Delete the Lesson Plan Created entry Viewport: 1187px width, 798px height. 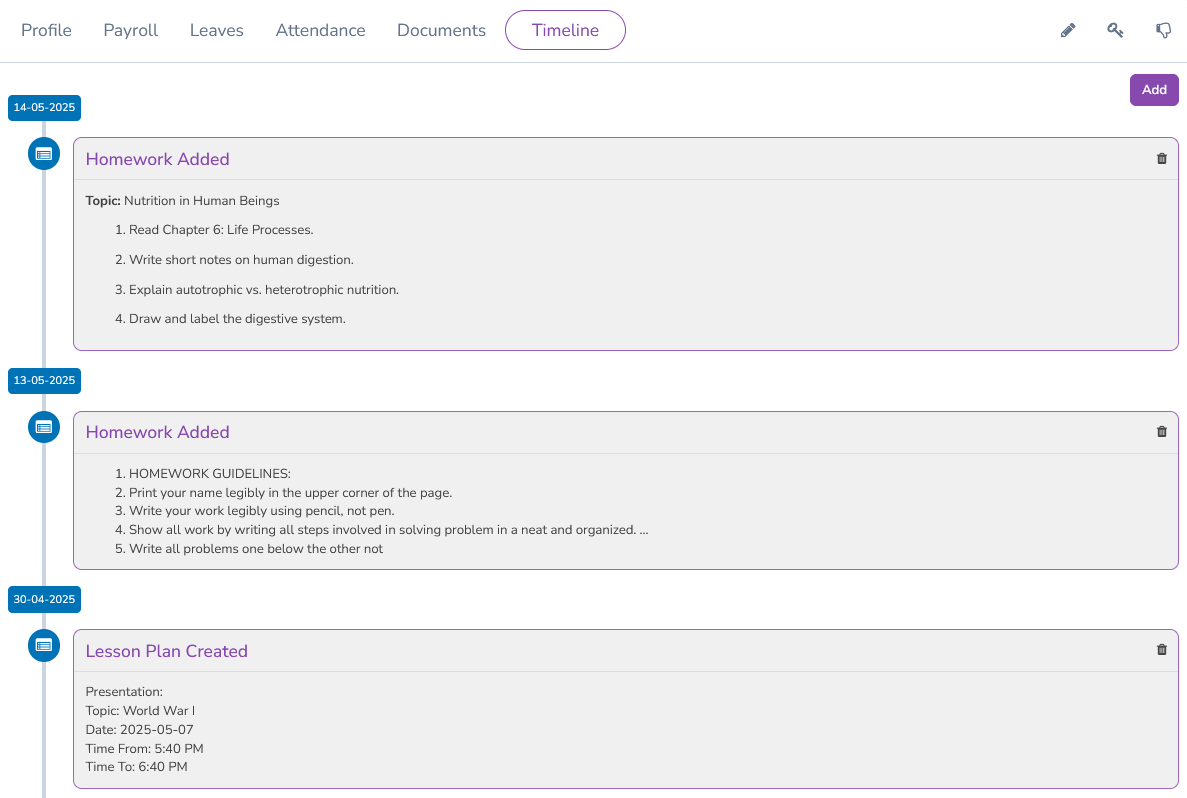(1161, 650)
